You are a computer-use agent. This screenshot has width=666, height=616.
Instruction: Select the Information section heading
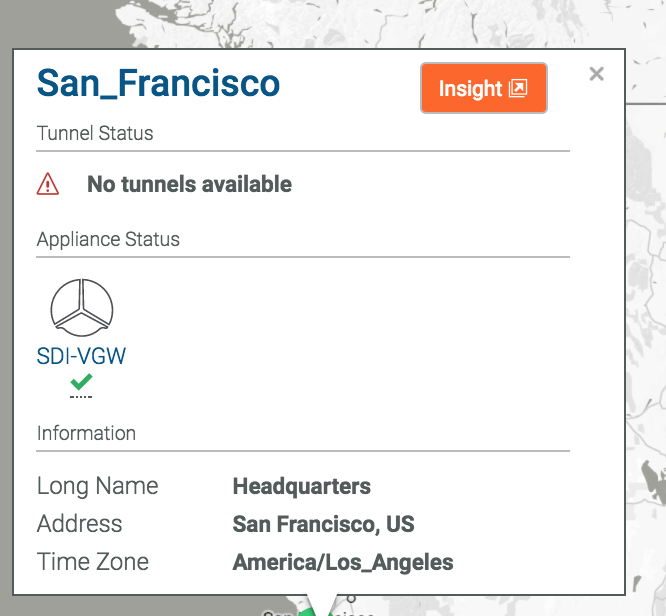coord(86,433)
